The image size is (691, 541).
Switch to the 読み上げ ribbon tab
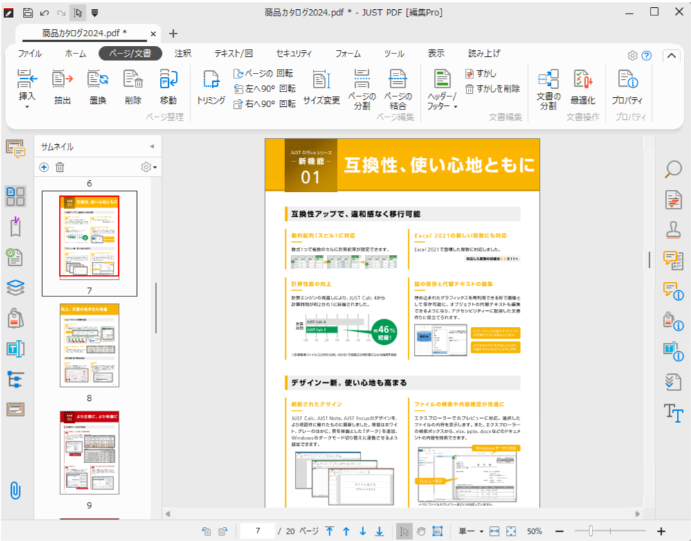tap(484, 53)
